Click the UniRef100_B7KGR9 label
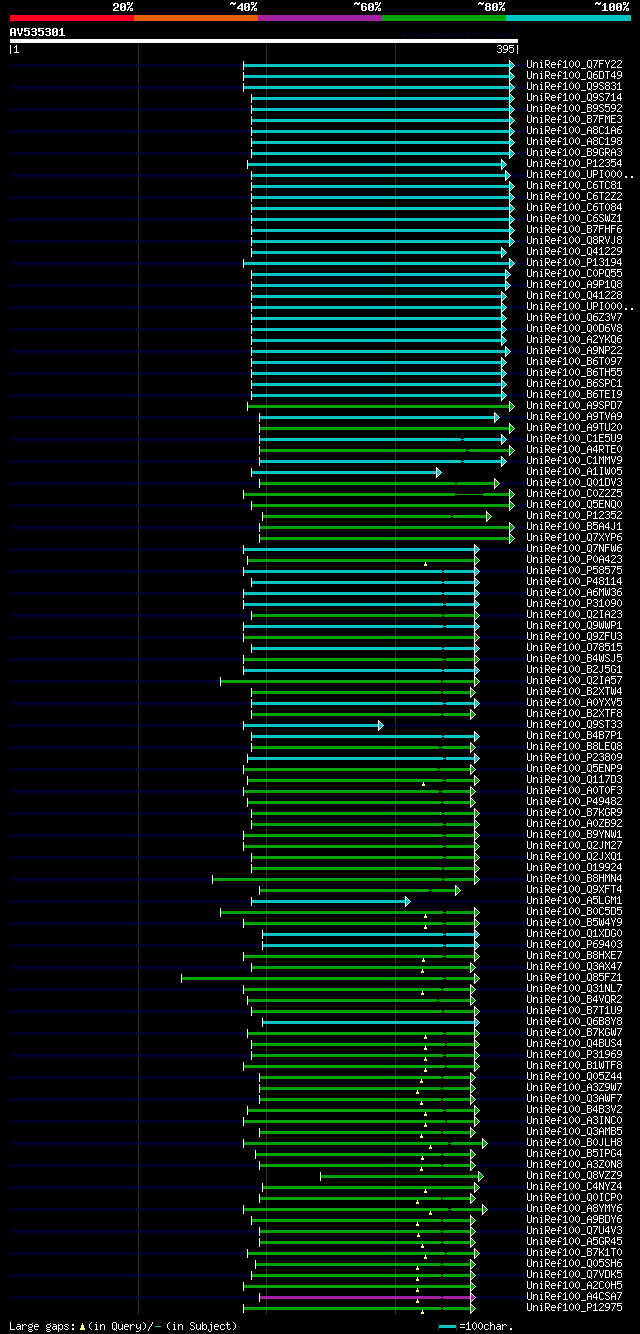The image size is (640, 1334). pos(574,812)
